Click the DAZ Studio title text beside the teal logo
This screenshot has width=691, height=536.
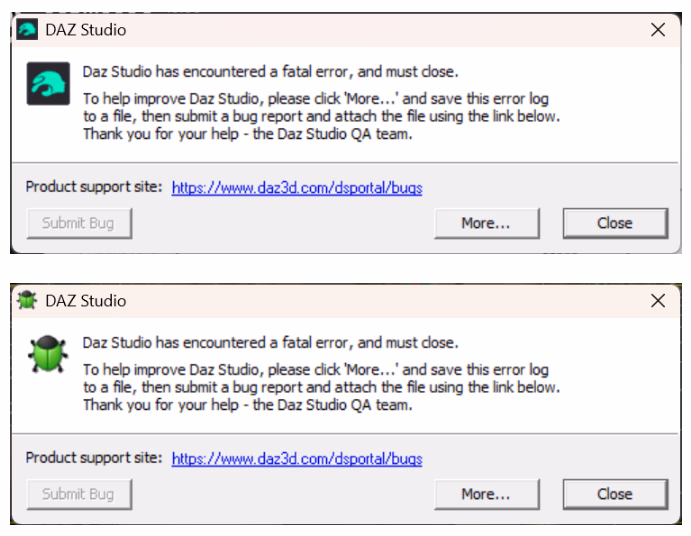pyautogui.click(x=86, y=30)
